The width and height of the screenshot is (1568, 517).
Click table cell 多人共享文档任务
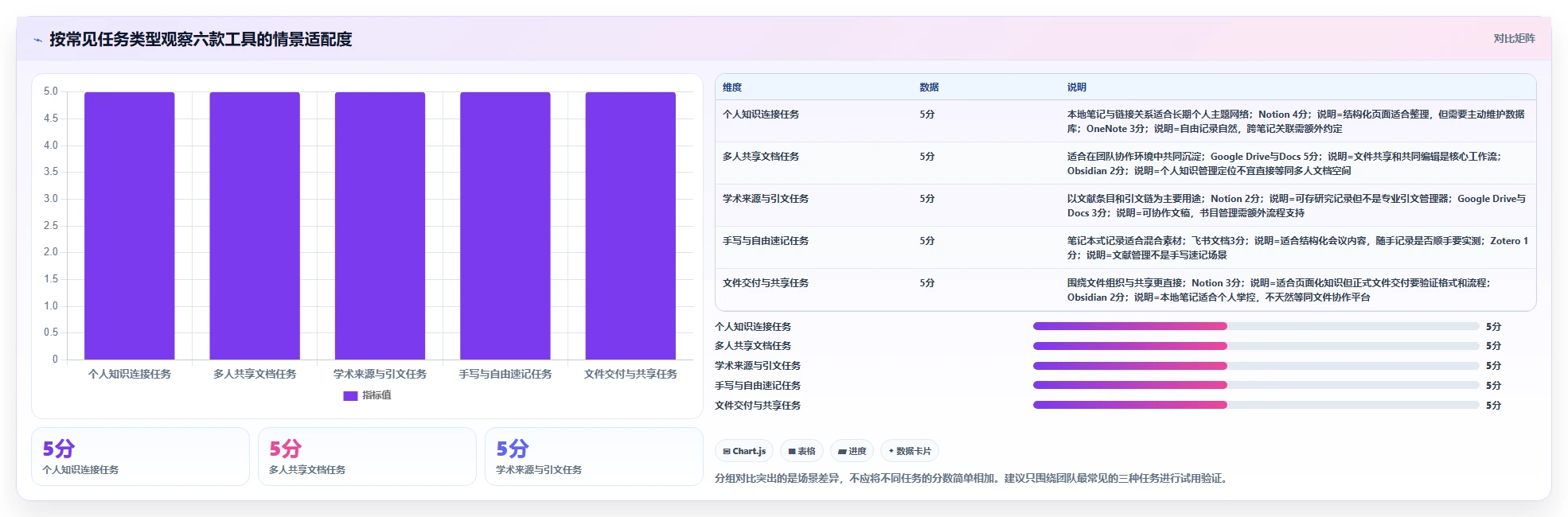point(761,157)
